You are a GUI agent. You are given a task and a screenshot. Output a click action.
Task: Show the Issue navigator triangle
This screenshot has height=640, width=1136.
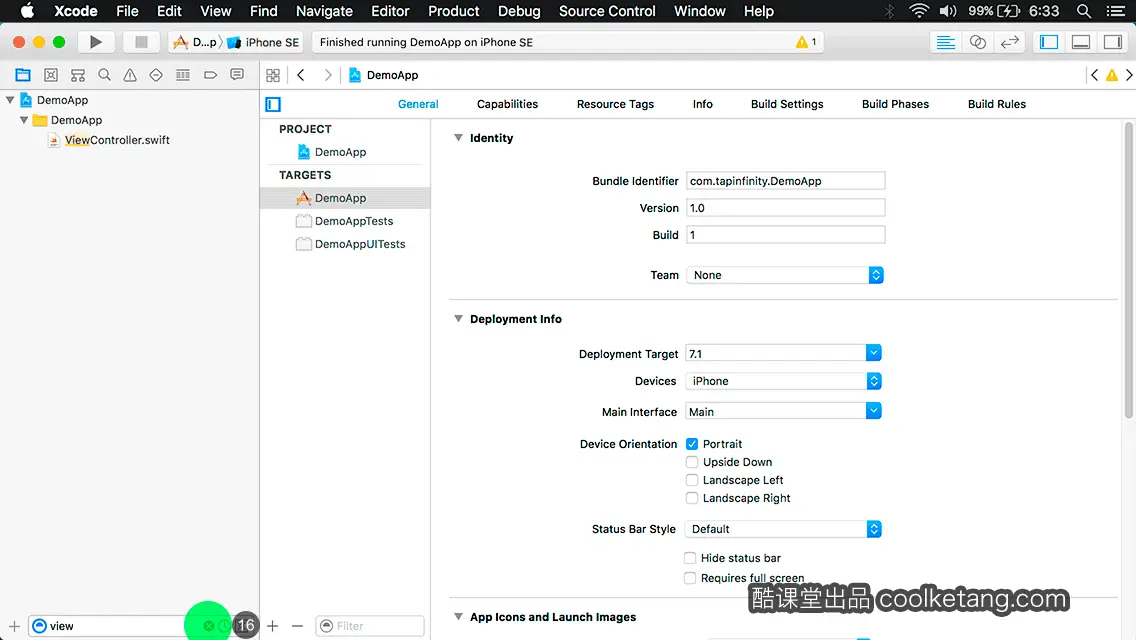[130, 75]
